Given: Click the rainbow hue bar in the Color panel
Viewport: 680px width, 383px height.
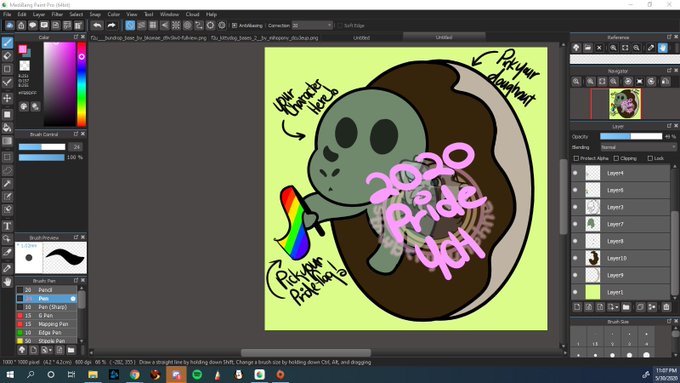Looking at the screenshot, I should (x=81, y=84).
